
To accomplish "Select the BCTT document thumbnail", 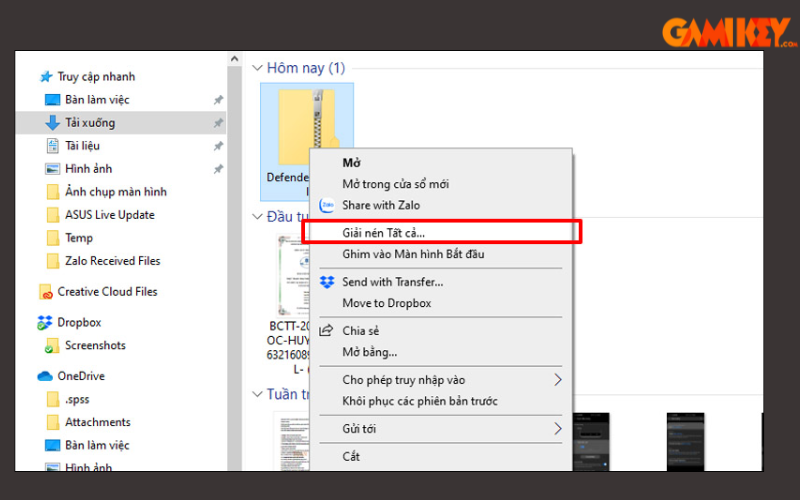I will click(292, 276).
